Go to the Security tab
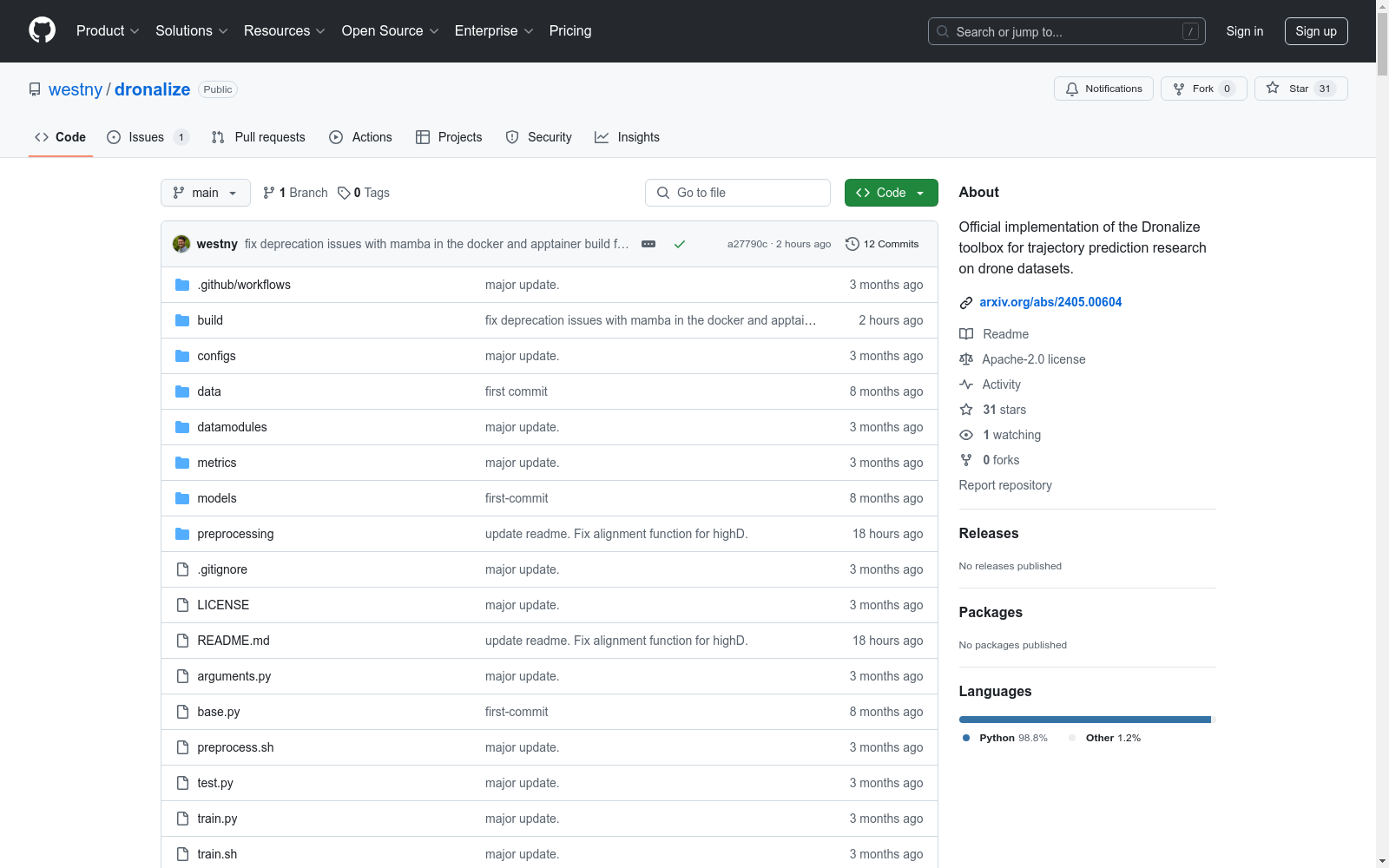The height and width of the screenshot is (868, 1389). click(x=538, y=137)
